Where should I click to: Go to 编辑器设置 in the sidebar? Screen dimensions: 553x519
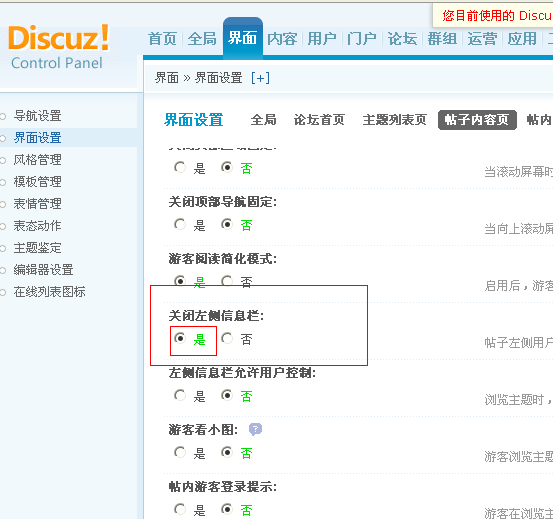tap(43, 270)
